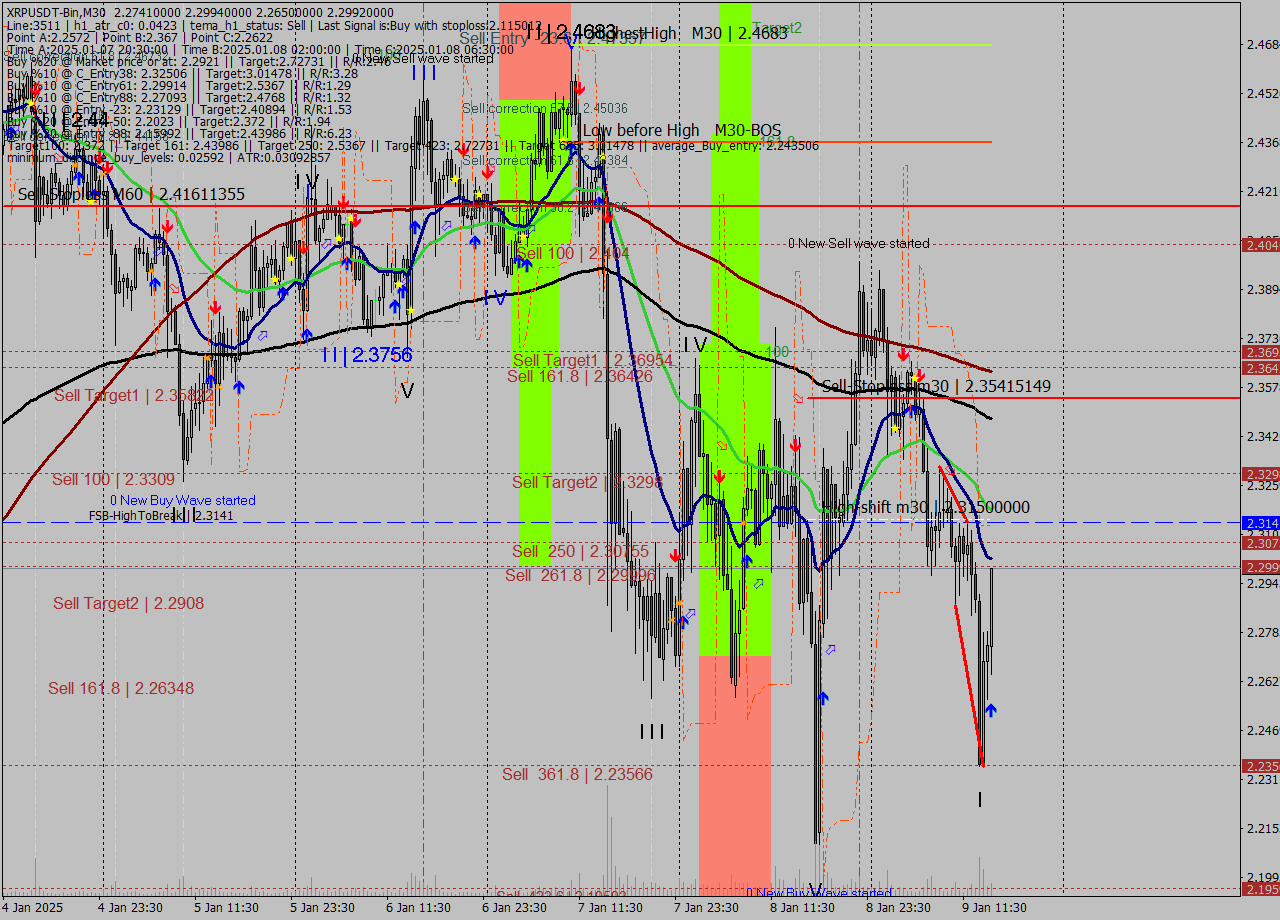The image size is (1280, 920).
Task: Select the '5 Jan 23:30' time axis label
Action: [322, 908]
